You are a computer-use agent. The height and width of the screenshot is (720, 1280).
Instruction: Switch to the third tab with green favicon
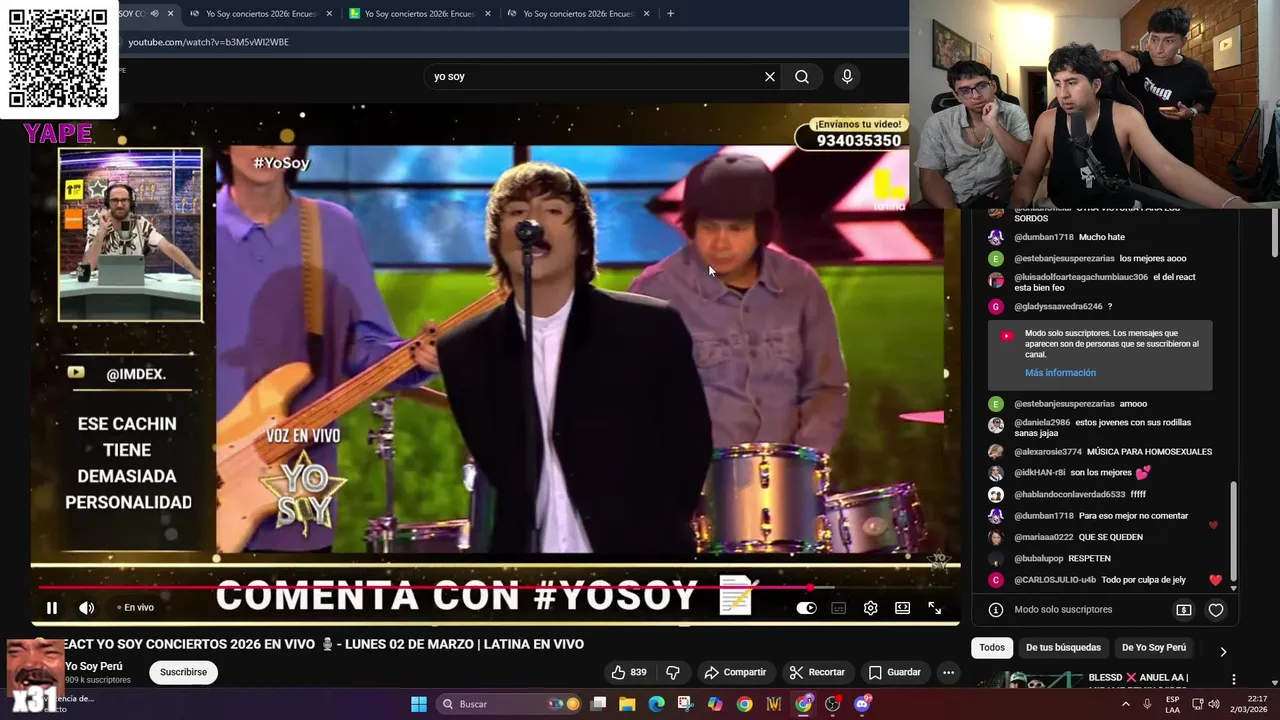(x=420, y=14)
